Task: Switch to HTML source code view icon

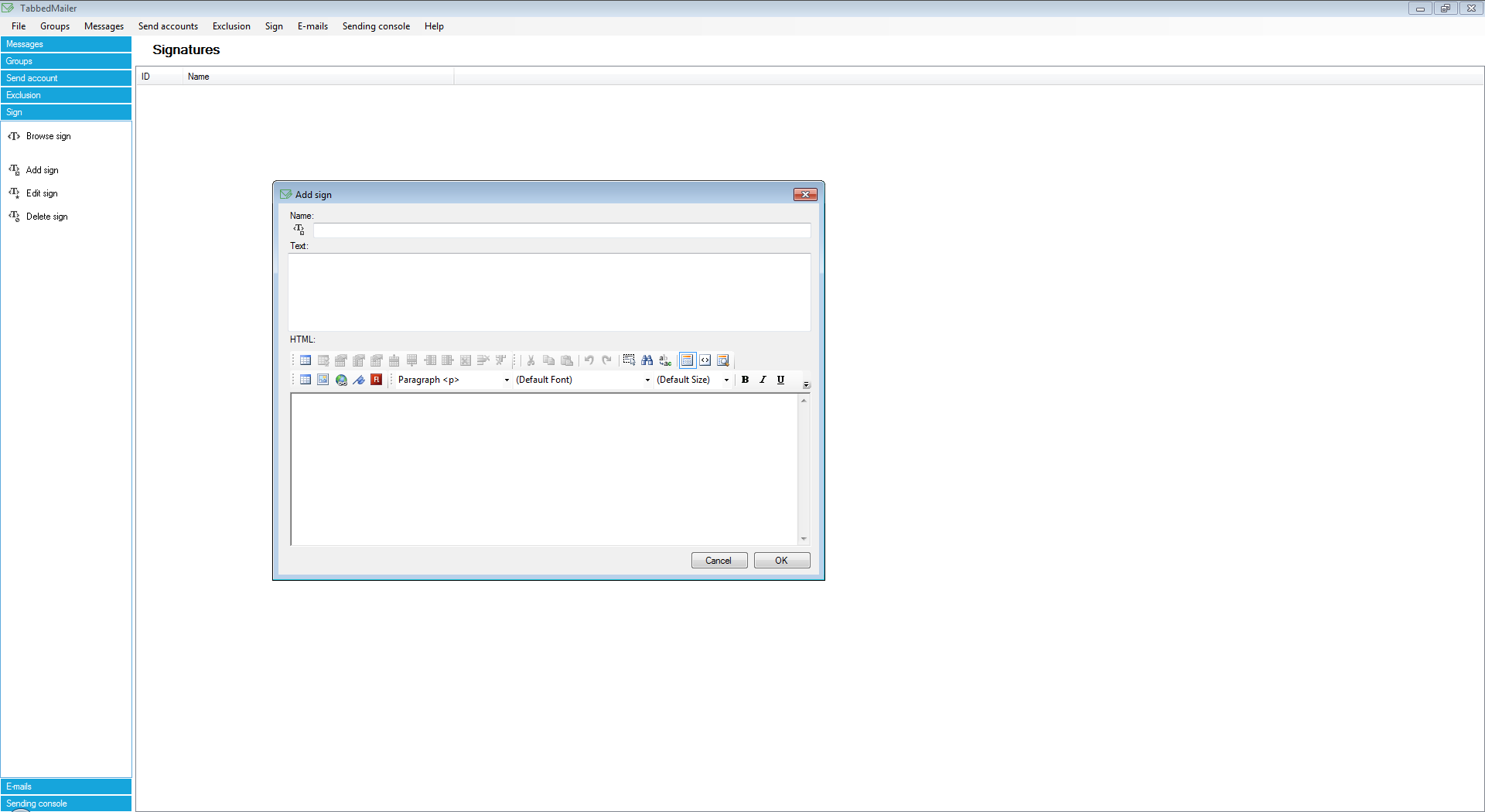Action: click(705, 360)
